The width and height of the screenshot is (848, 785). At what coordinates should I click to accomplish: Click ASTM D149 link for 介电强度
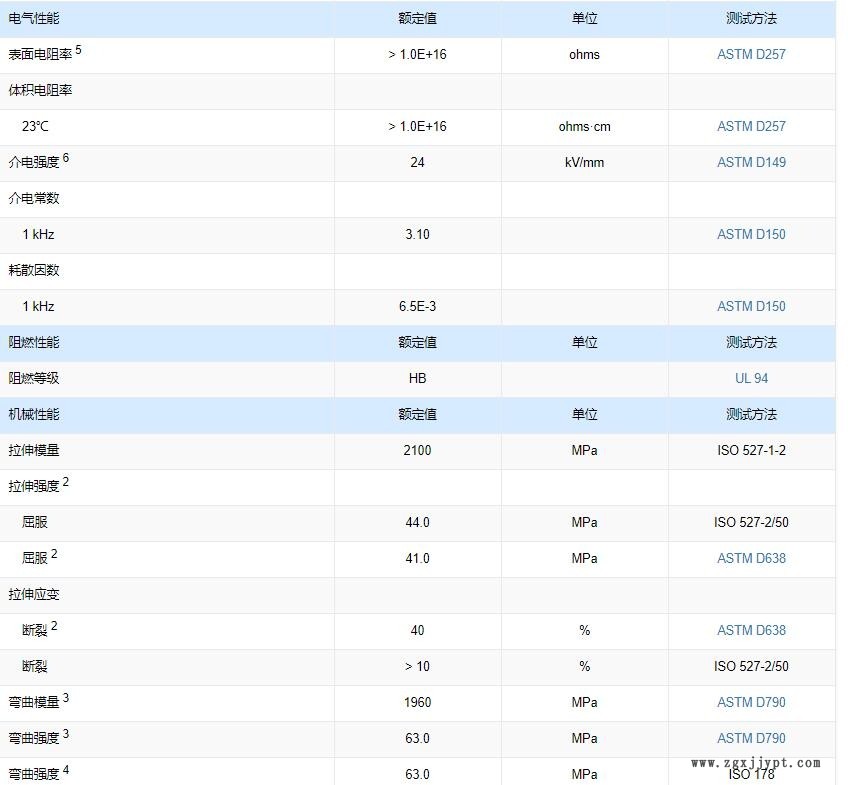pos(751,162)
